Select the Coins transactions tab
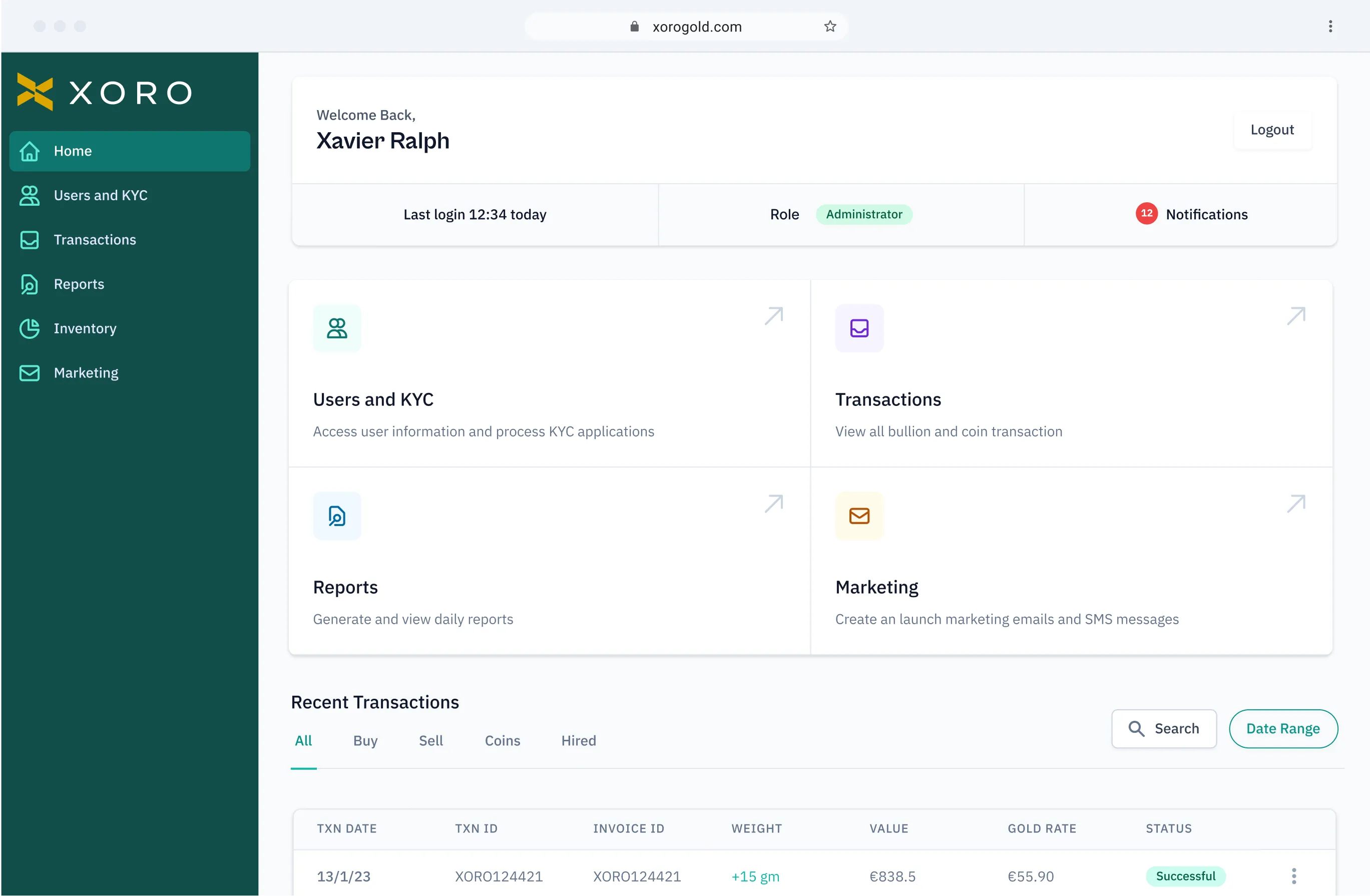The width and height of the screenshot is (1370, 896). (x=502, y=740)
